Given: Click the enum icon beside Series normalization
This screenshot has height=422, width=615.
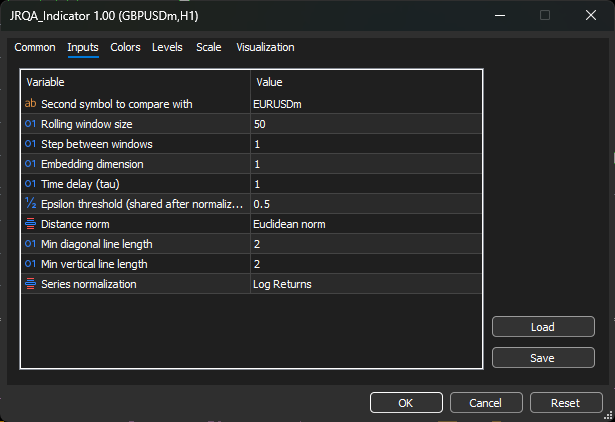Looking at the screenshot, I should click(x=30, y=284).
